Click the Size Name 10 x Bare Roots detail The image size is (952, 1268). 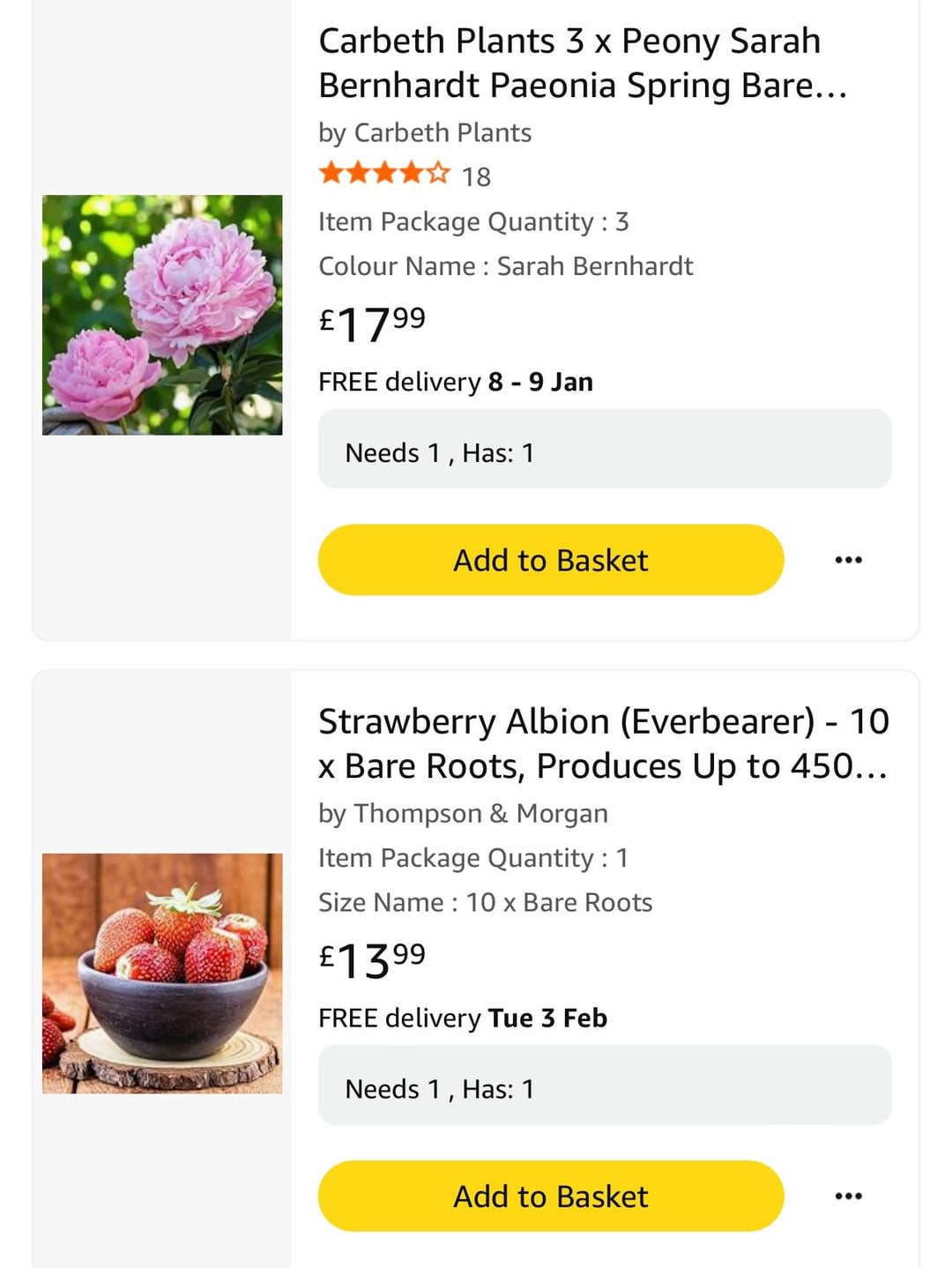pos(485,903)
